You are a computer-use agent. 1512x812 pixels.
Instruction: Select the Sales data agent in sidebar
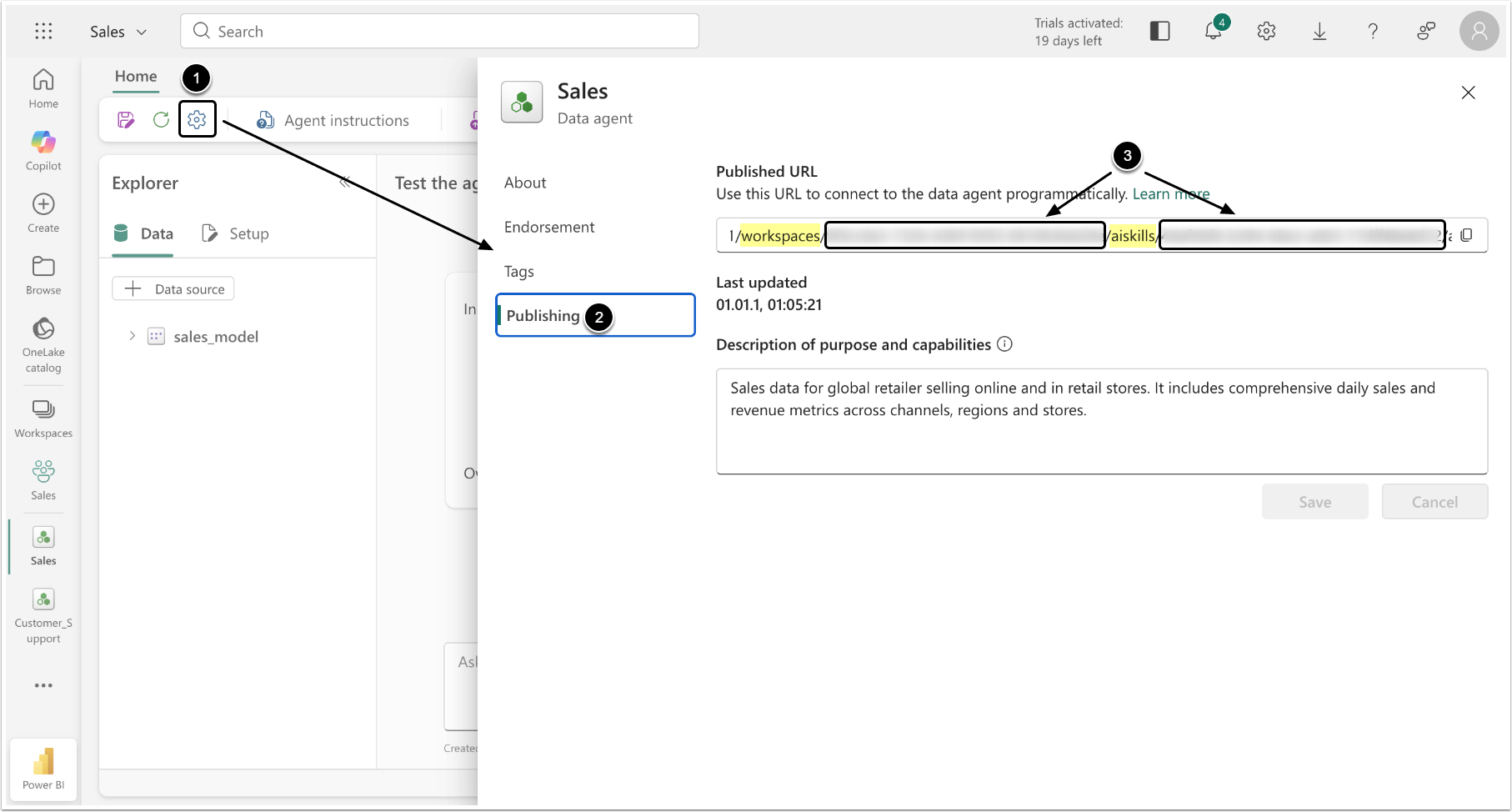pyautogui.click(x=43, y=547)
